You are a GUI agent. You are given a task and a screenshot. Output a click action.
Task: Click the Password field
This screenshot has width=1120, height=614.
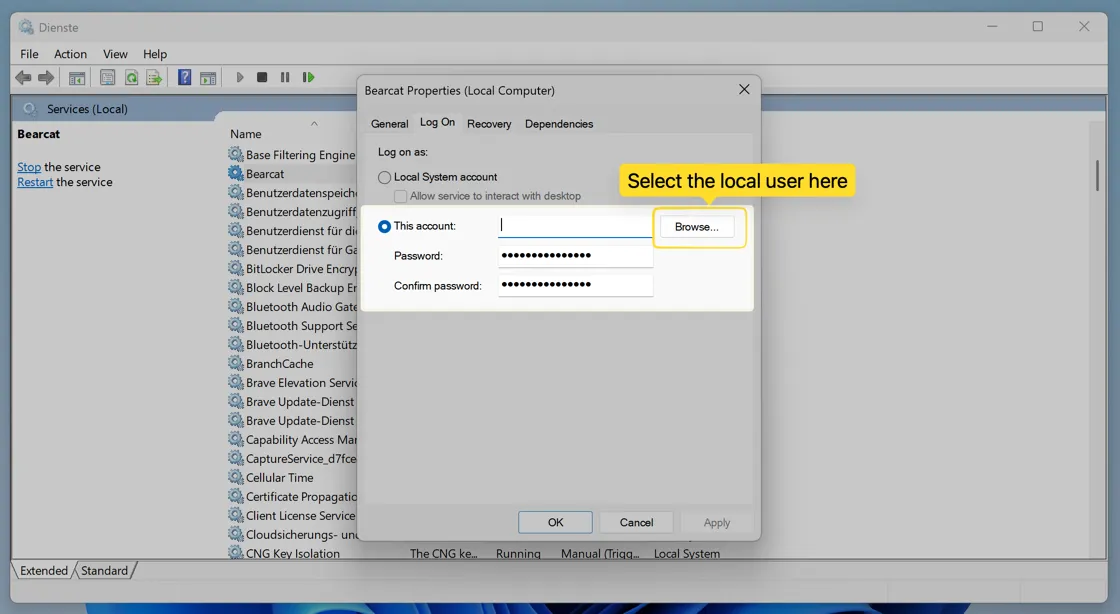[x=575, y=256]
